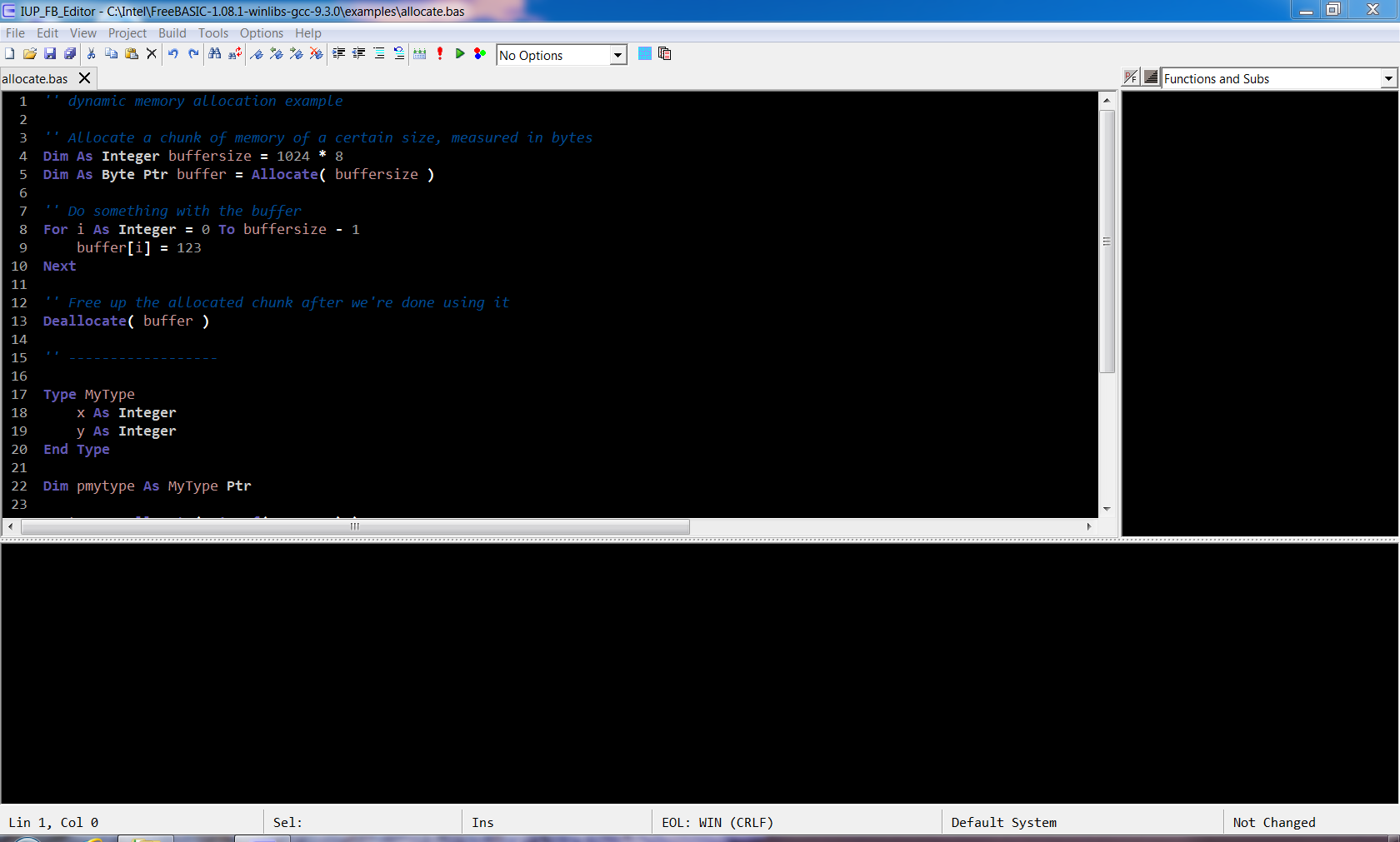Click the lines icon with circular arrow

(x=399, y=53)
